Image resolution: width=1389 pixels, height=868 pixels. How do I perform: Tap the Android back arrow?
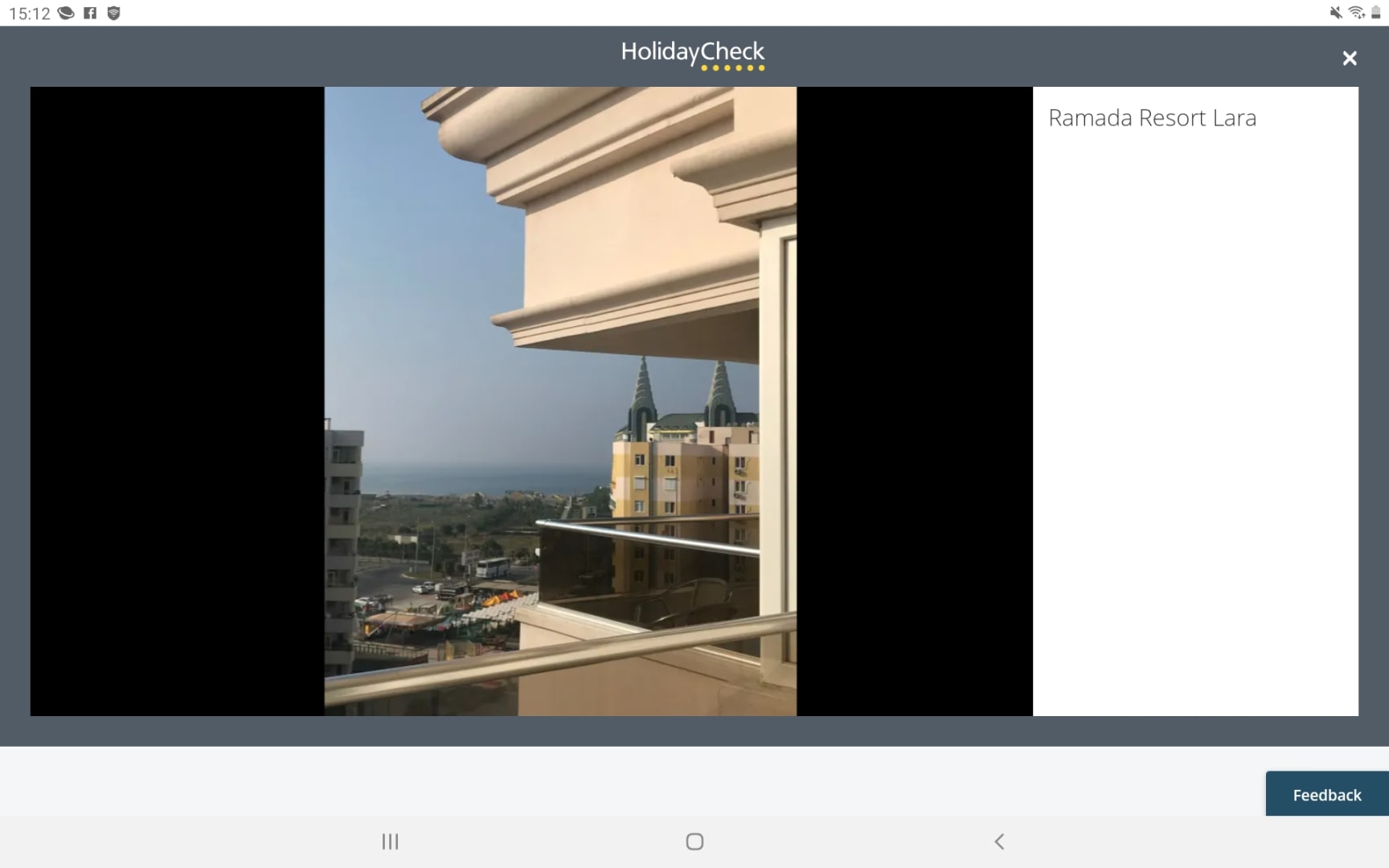(999, 841)
